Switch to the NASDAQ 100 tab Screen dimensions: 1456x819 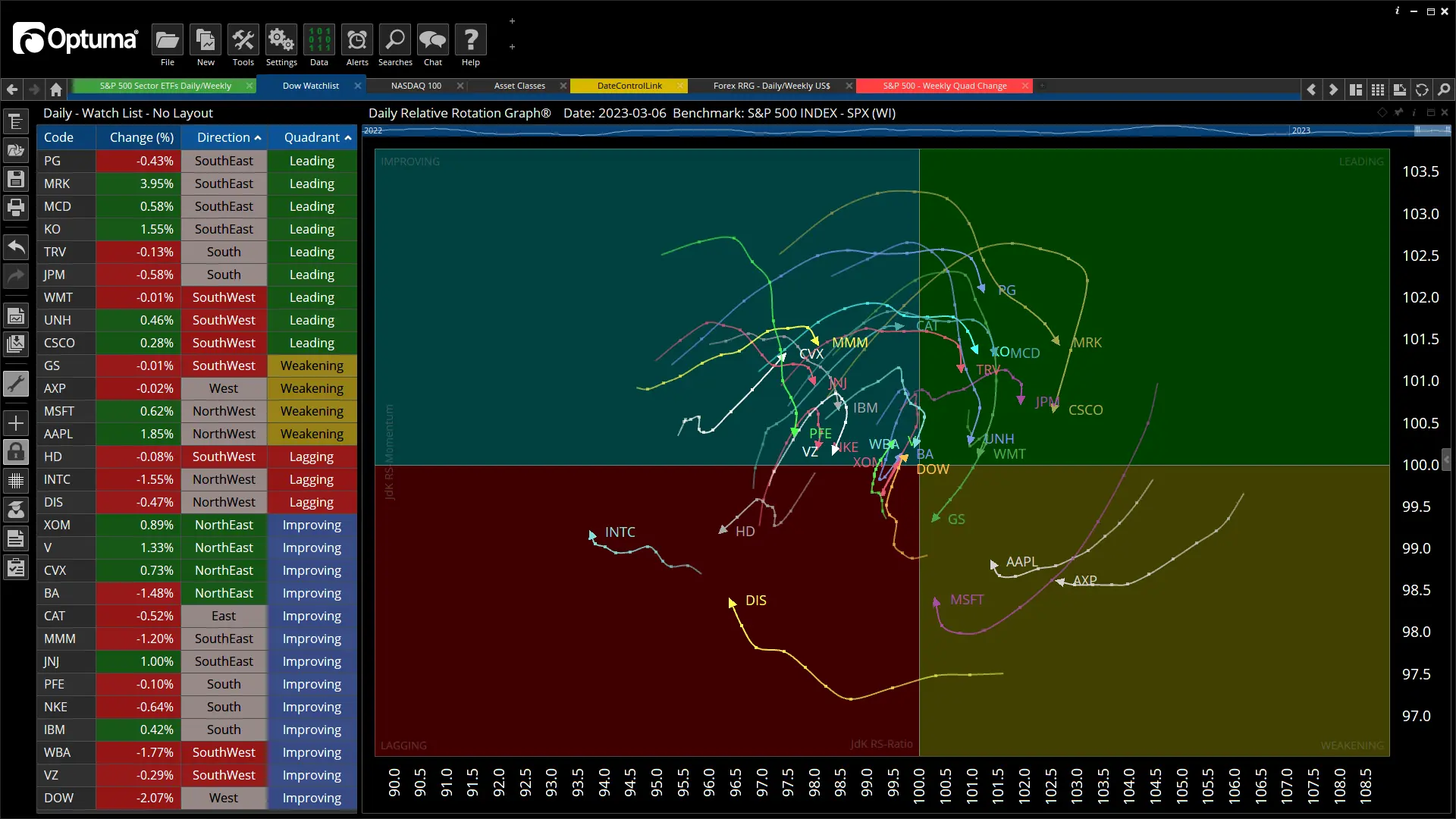click(416, 86)
